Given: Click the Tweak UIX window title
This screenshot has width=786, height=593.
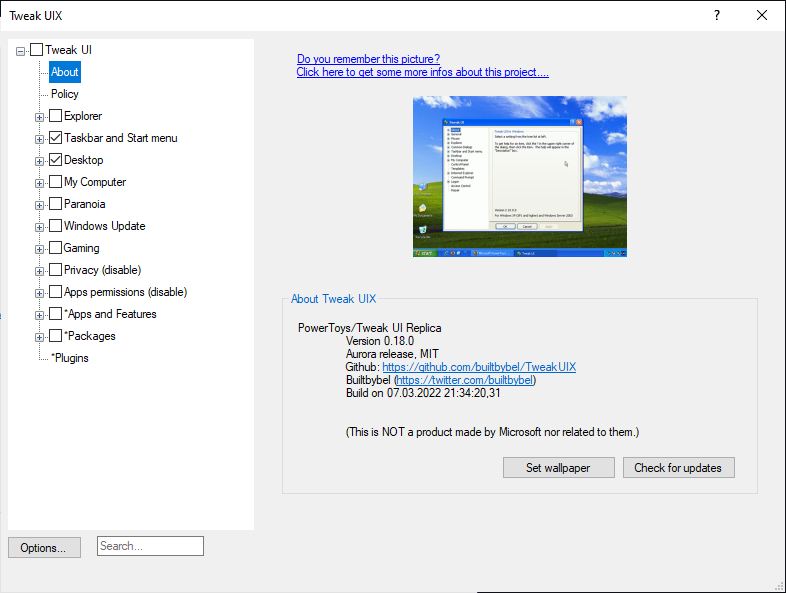Looking at the screenshot, I should (36, 16).
